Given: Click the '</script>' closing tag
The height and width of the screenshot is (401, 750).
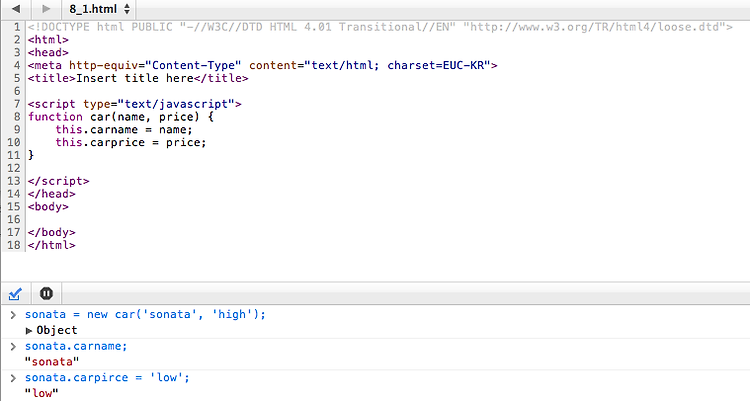Looking at the screenshot, I should (58, 181).
